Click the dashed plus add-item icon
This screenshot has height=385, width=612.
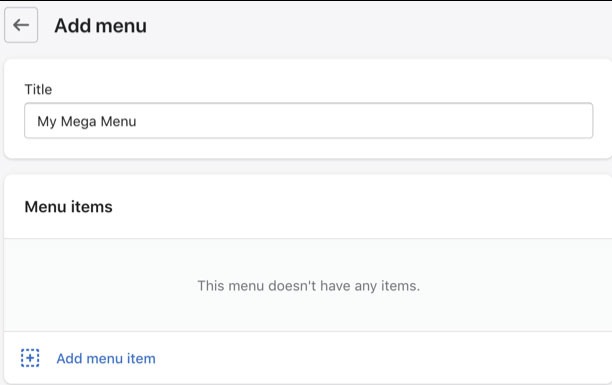[x=30, y=358]
